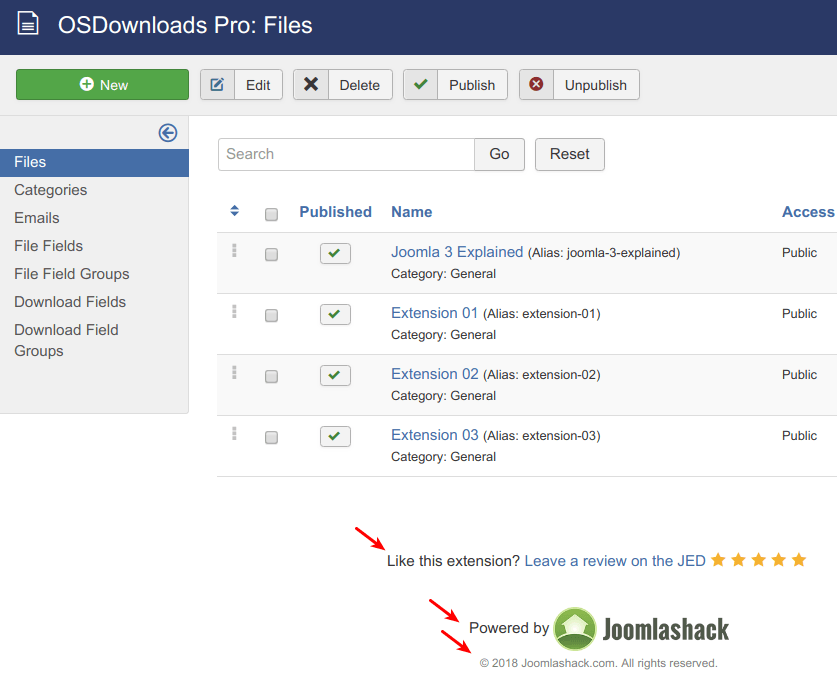Open the Extension 01 file

pos(435,313)
